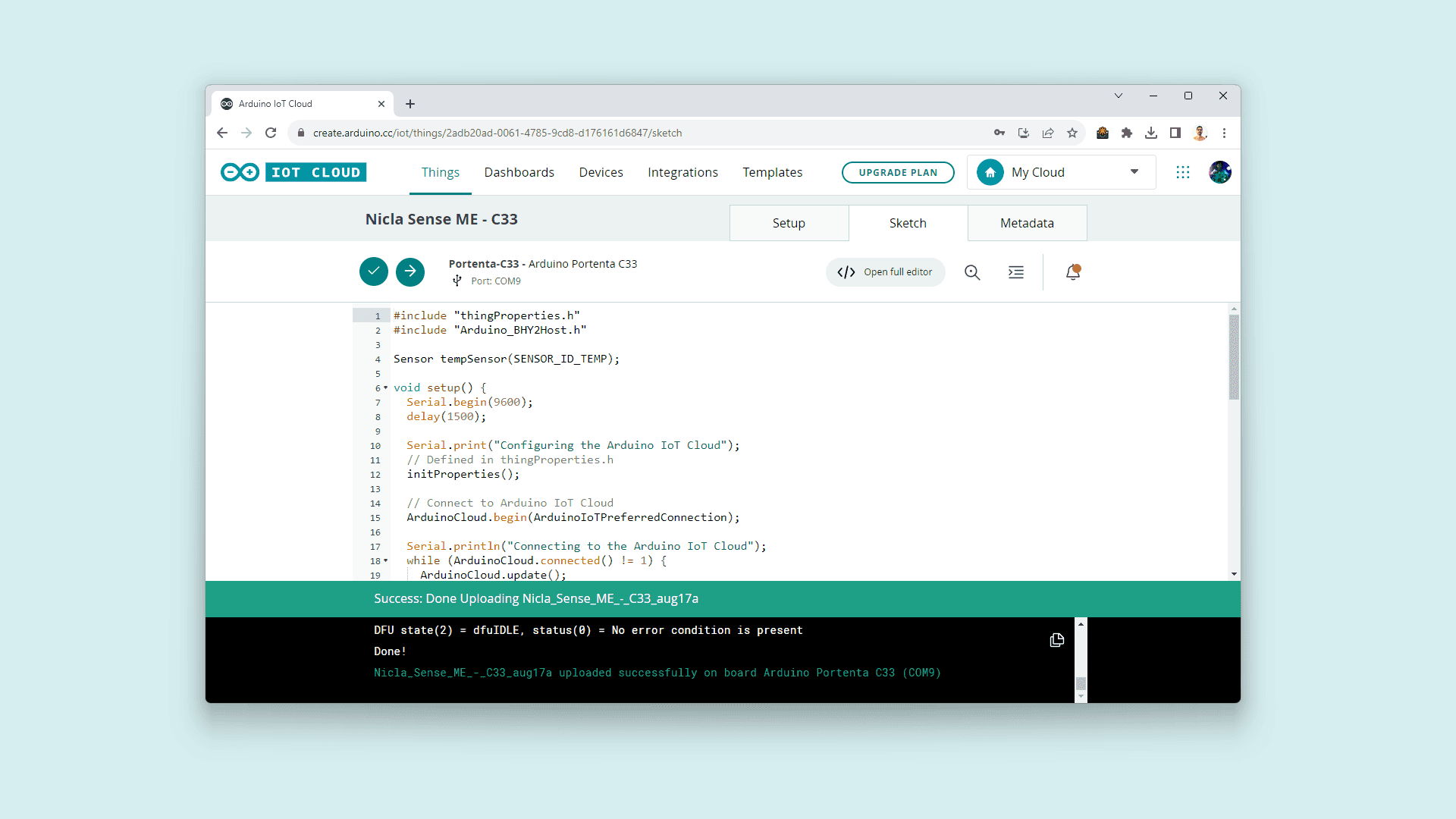Collapse setup function fold arrow line 6

(386, 388)
